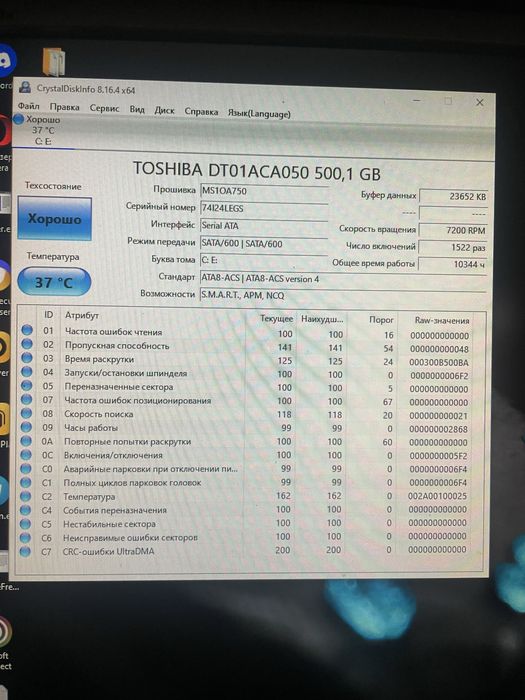The width and height of the screenshot is (525, 700).
Task: Click the status orb for Нестабильные сектора
Action: point(25,523)
